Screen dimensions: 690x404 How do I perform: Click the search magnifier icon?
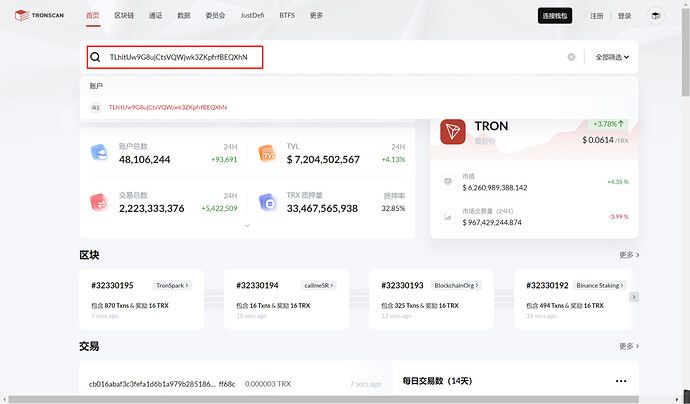(x=95, y=57)
